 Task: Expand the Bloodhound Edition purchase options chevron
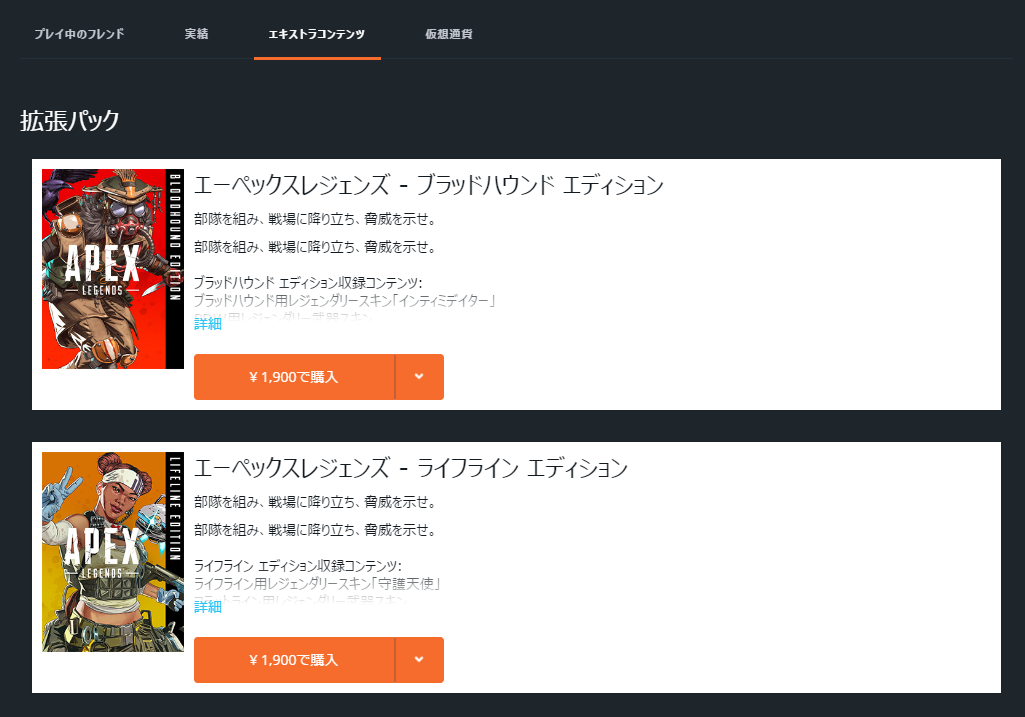coord(419,377)
